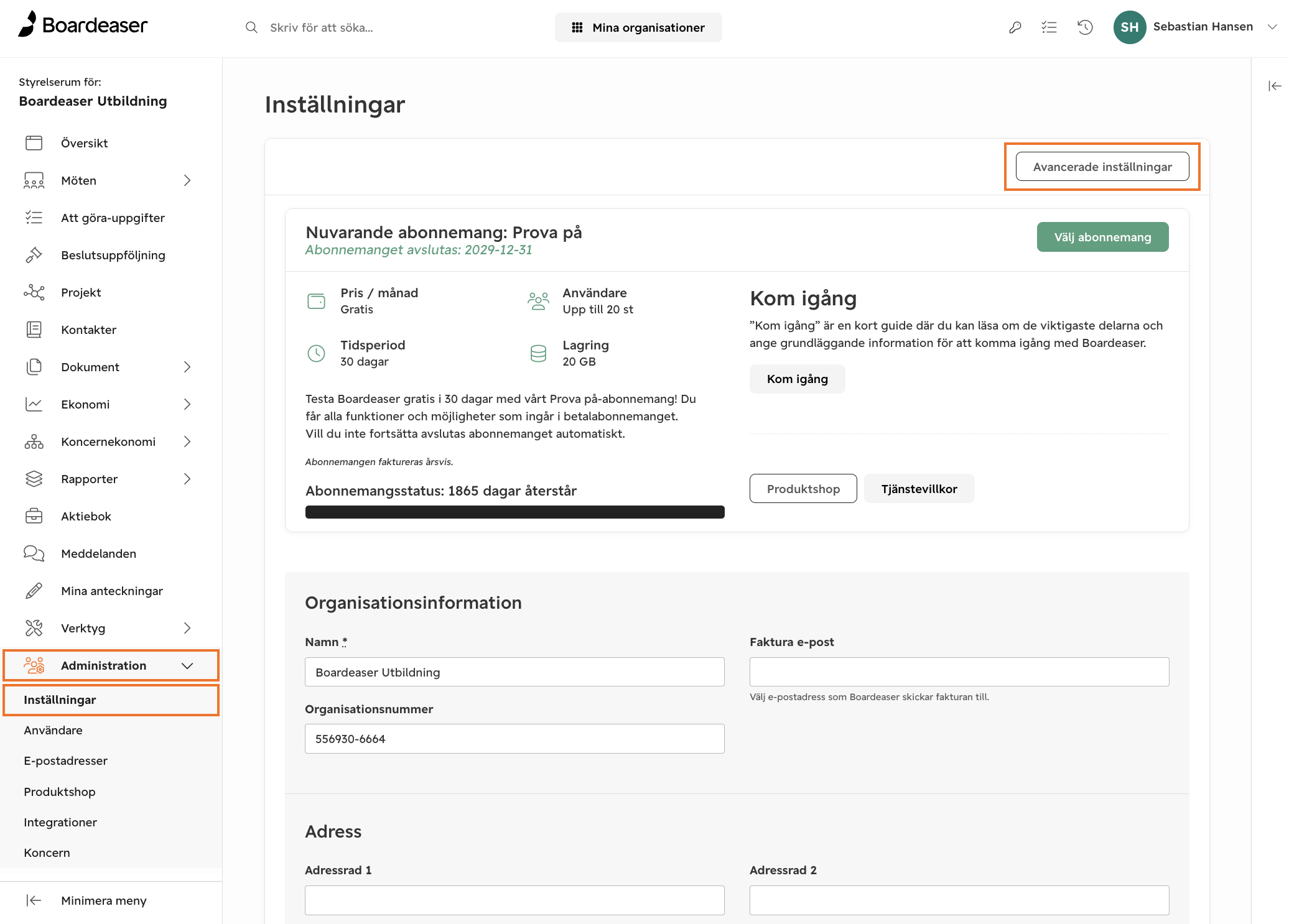
Task: Click the Översikt menu label
Action: tap(85, 143)
